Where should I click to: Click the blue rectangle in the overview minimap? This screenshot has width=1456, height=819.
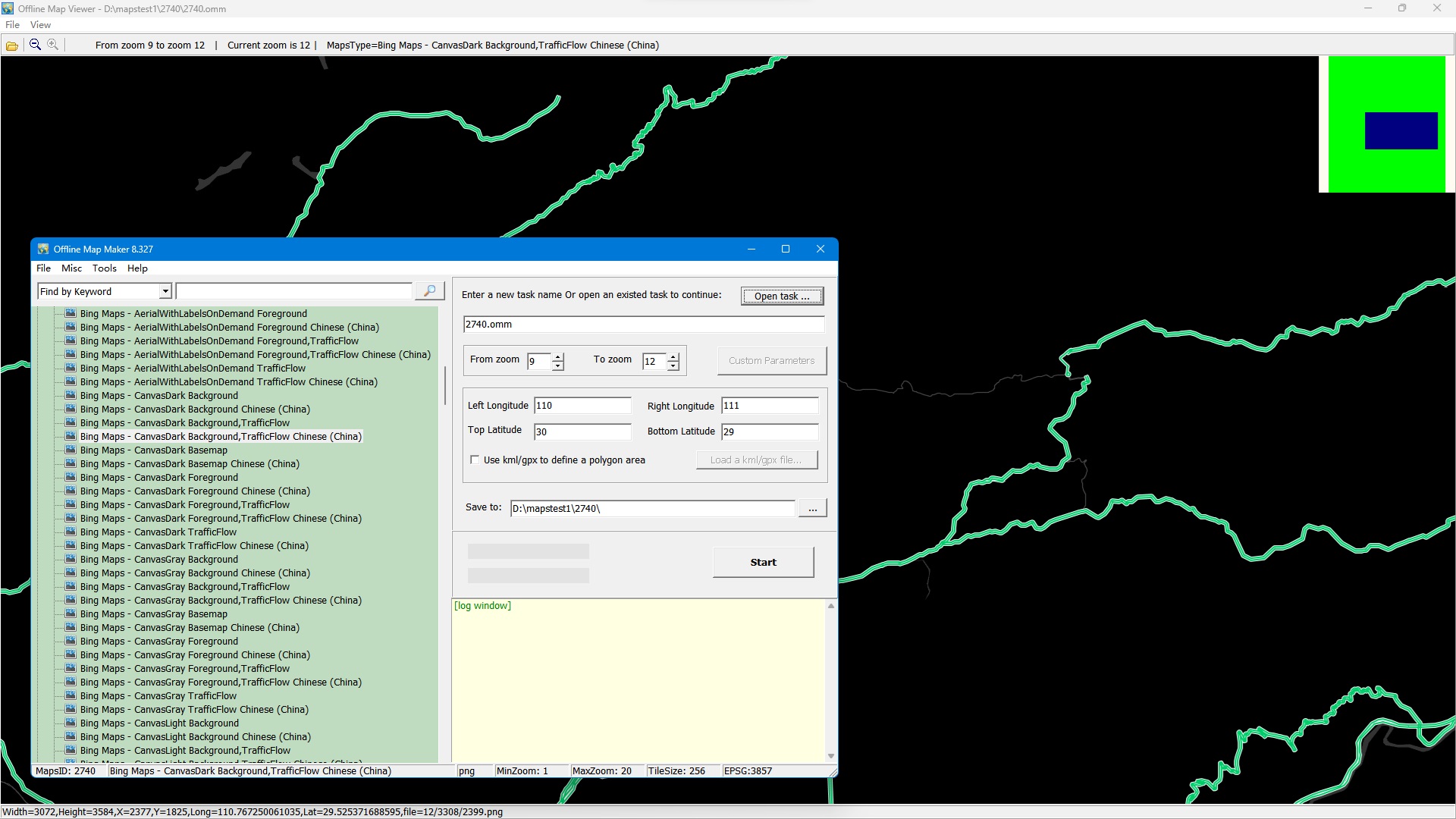click(x=1401, y=130)
